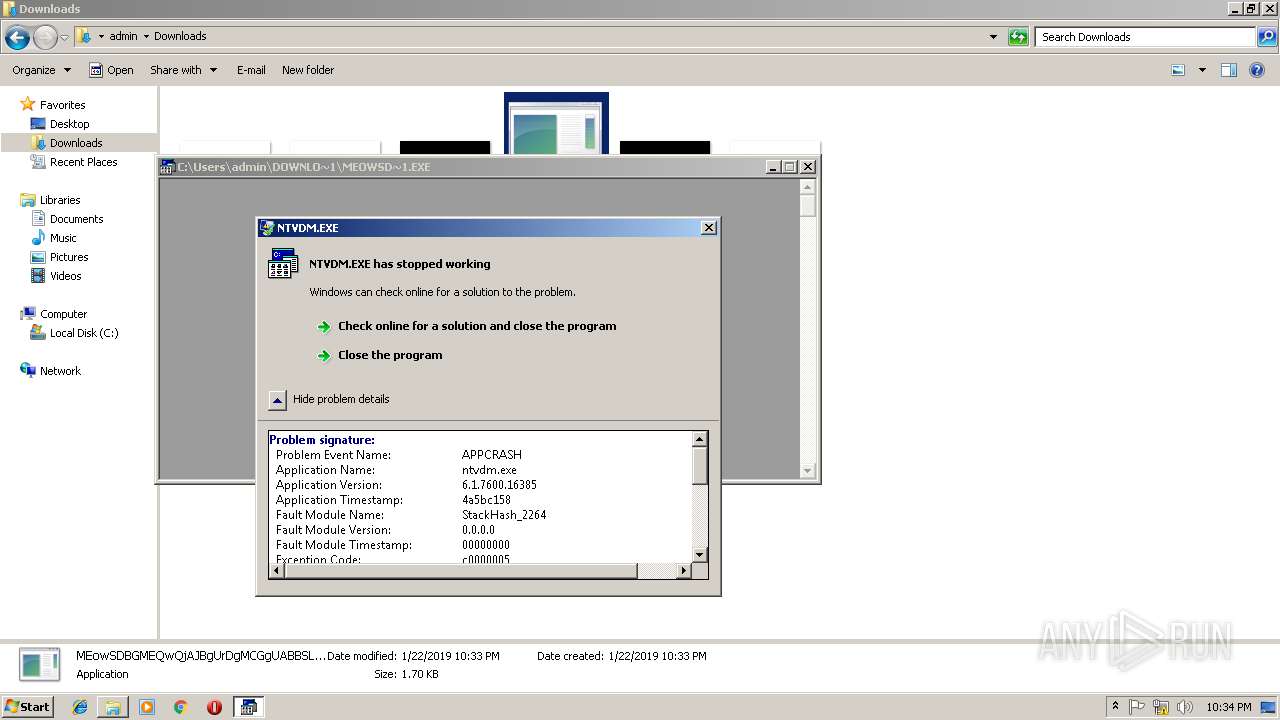The width and height of the screenshot is (1280, 720).
Task: Click the Search Downloads field
Action: (1146, 37)
